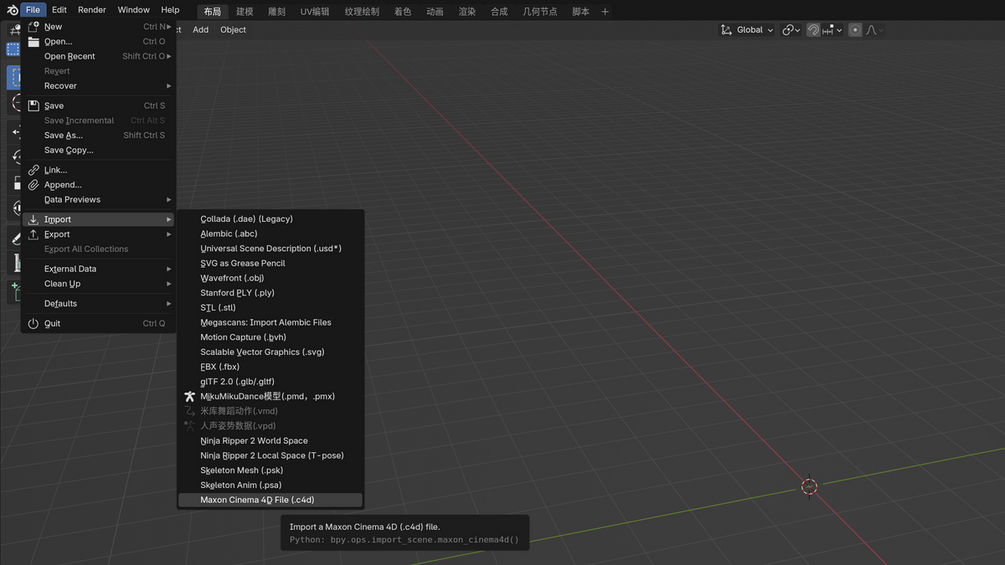
Task: Switch to the UV编辑 workspace tab
Action: click(315, 12)
